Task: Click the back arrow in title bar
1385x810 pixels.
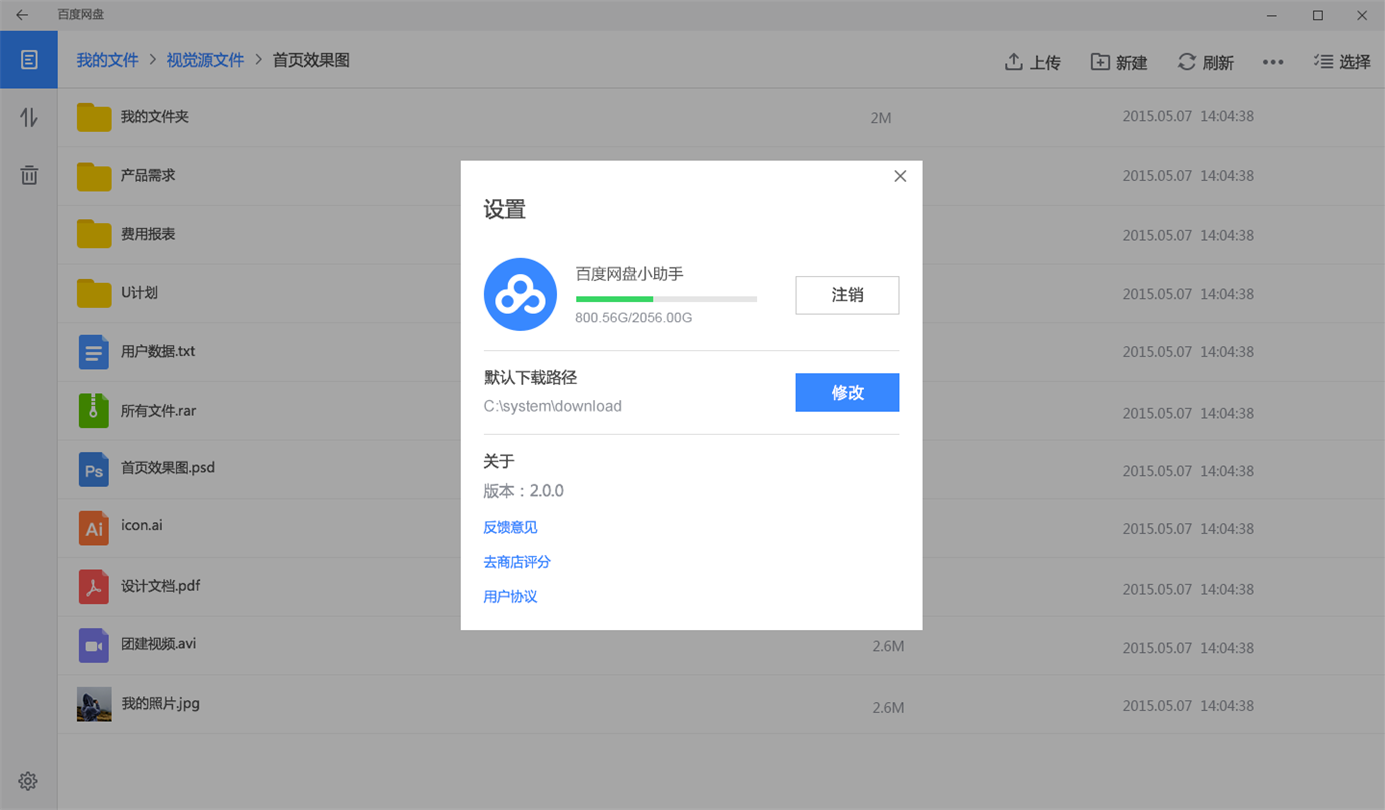Action: 22,15
